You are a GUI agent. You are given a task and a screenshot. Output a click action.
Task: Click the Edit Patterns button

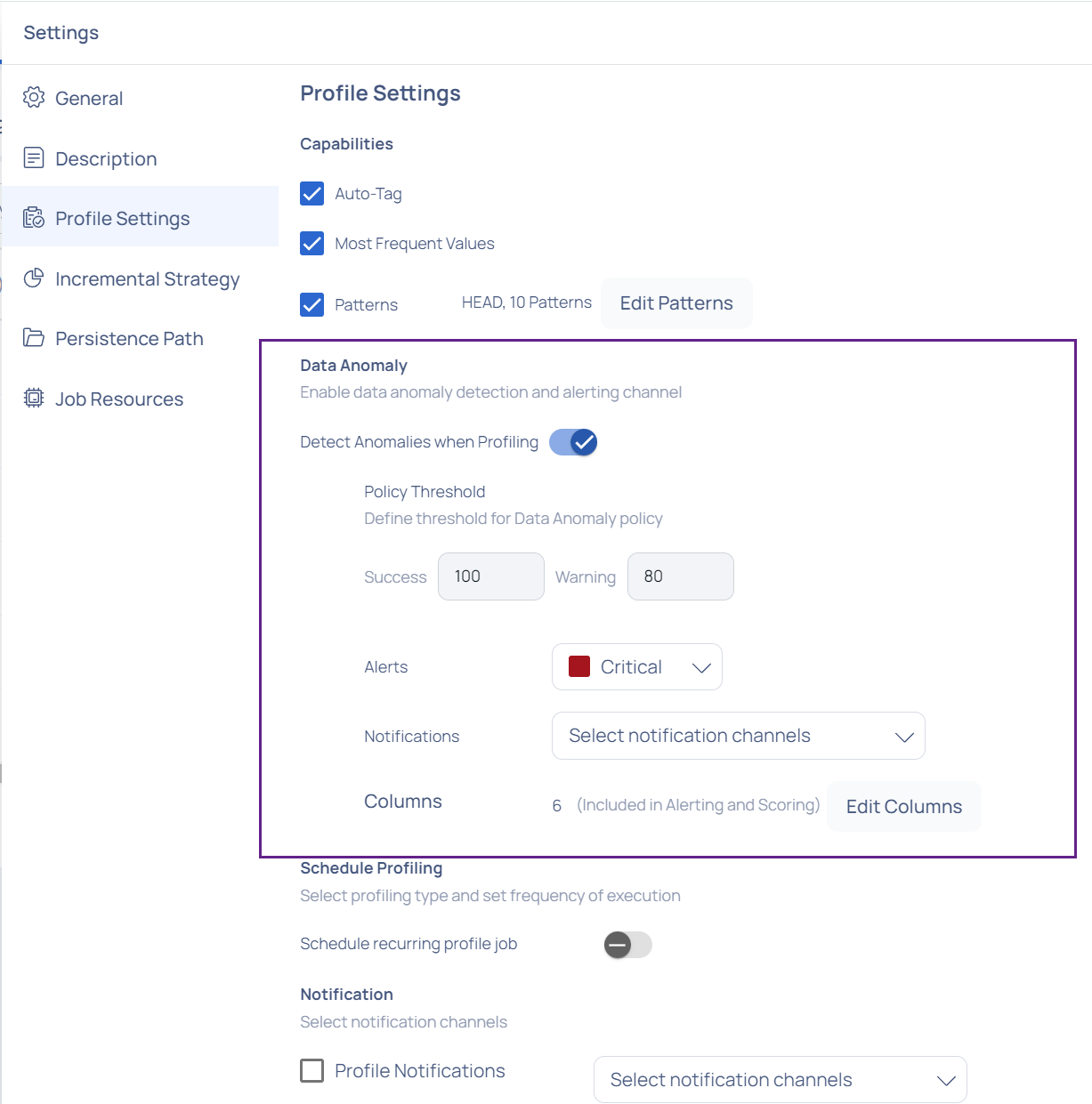(x=676, y=303)
